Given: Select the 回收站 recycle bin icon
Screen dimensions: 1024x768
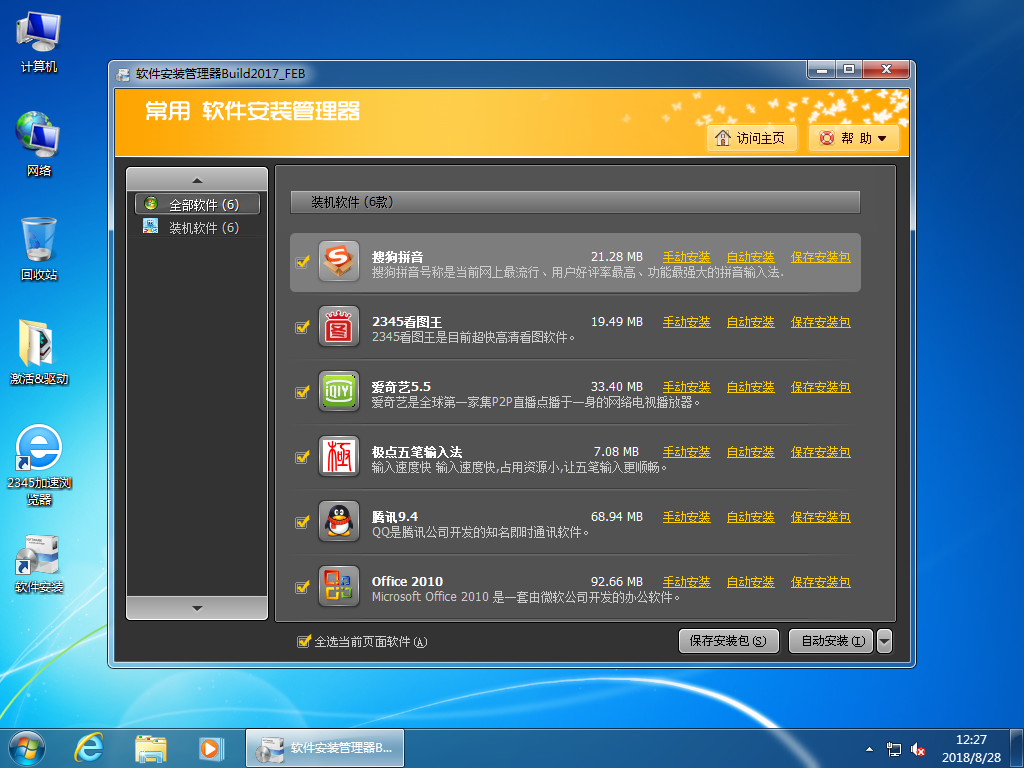Looking at the screenshot, I should (x=39, y=249).
